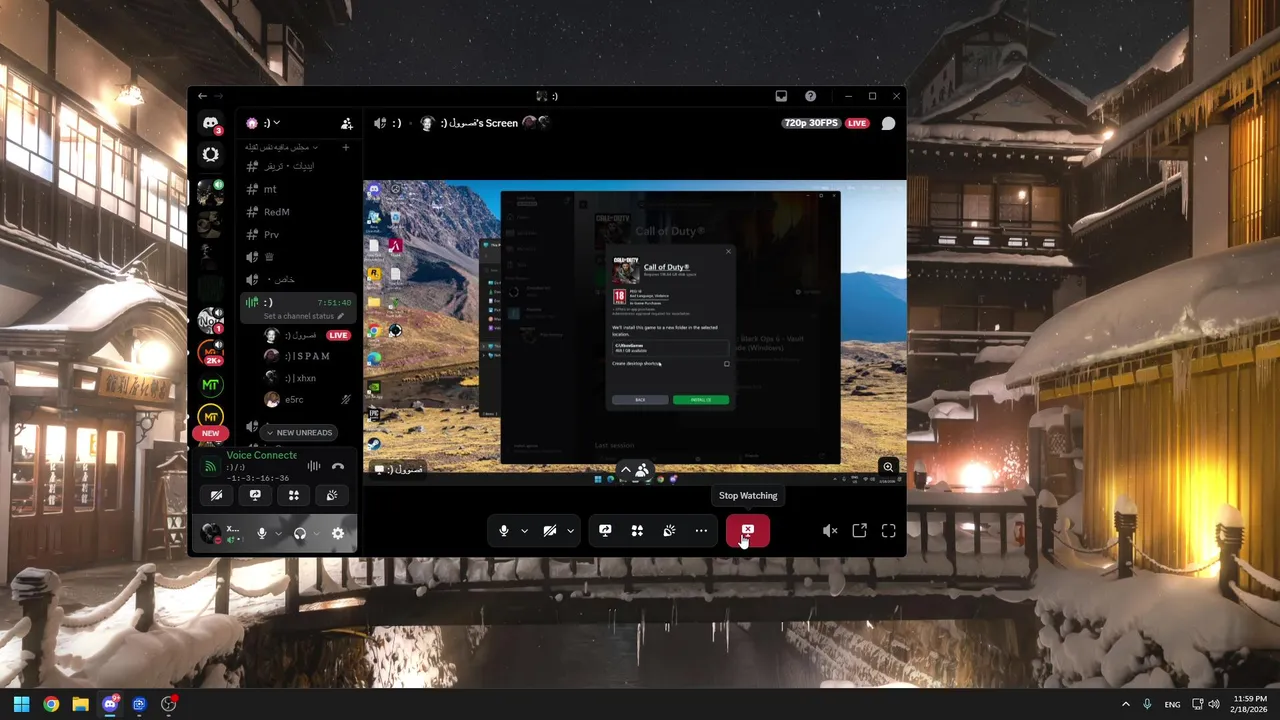Enter fullscreen stream view
The image size is (1280, 720).
point(888,531)
